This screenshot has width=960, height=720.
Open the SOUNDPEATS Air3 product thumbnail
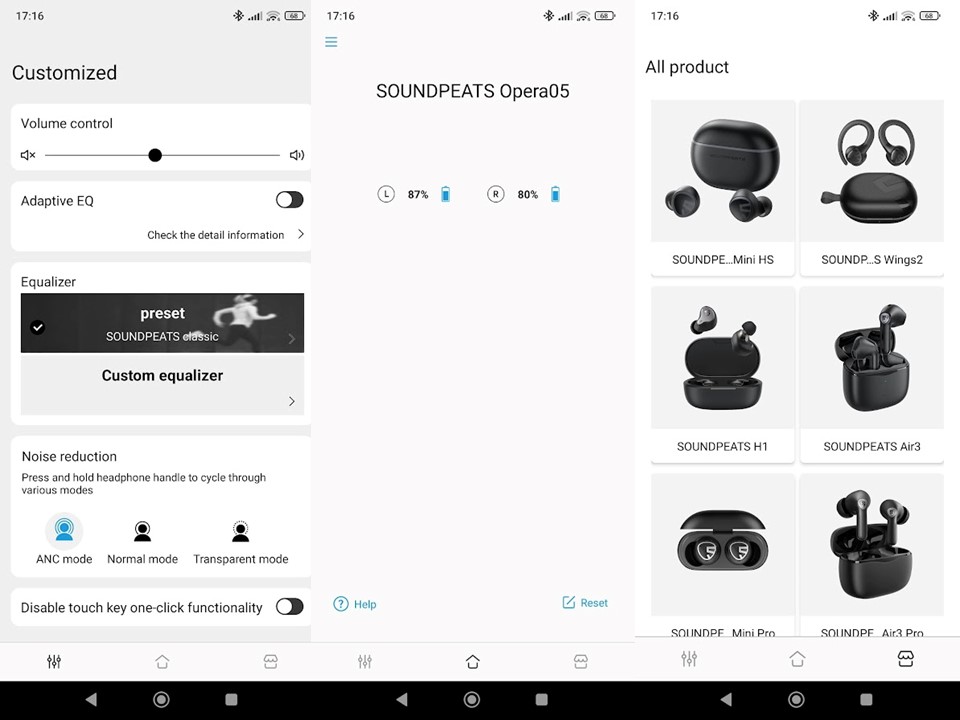(872, 358)
